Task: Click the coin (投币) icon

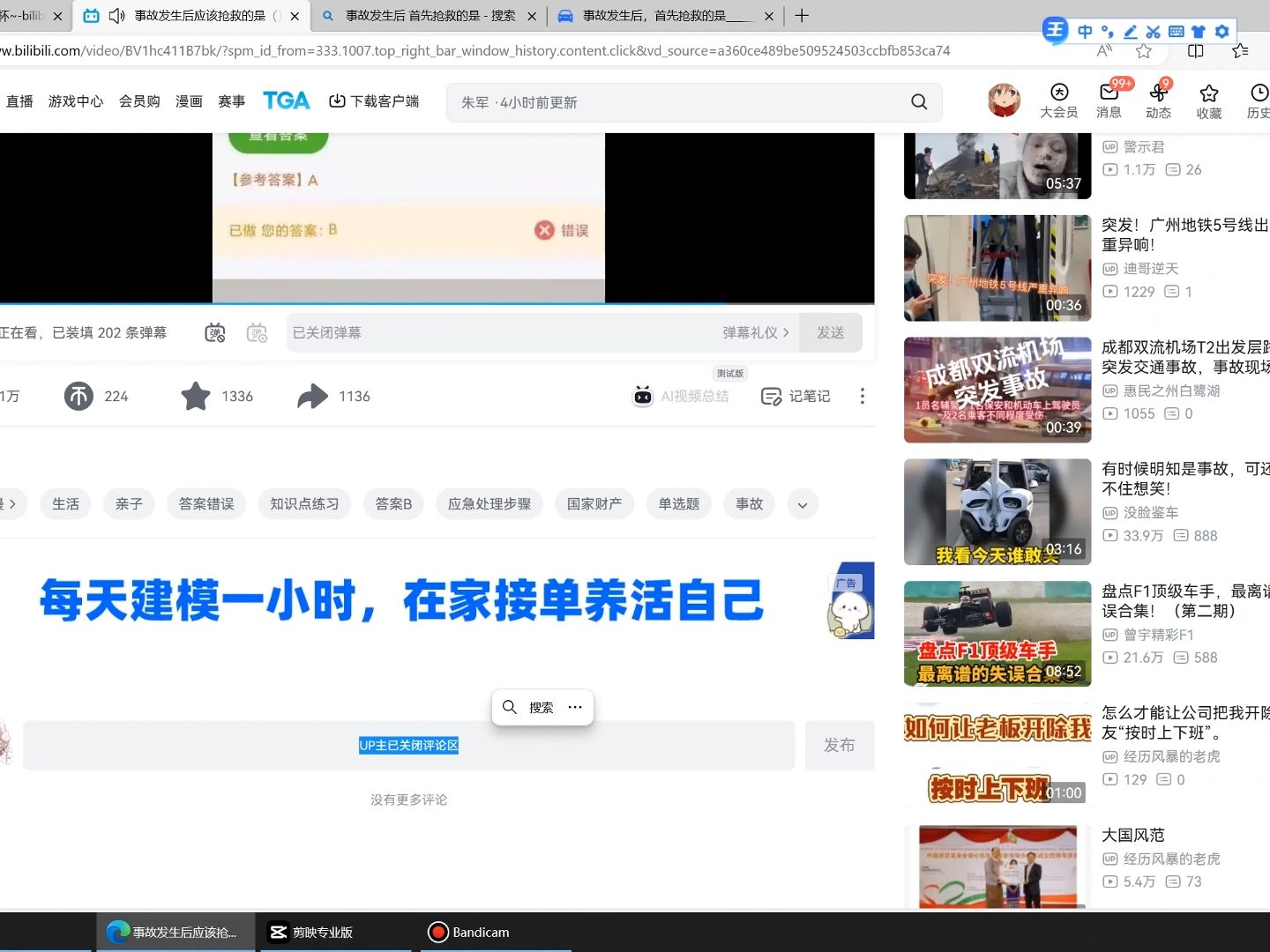Action: (78, 397)
